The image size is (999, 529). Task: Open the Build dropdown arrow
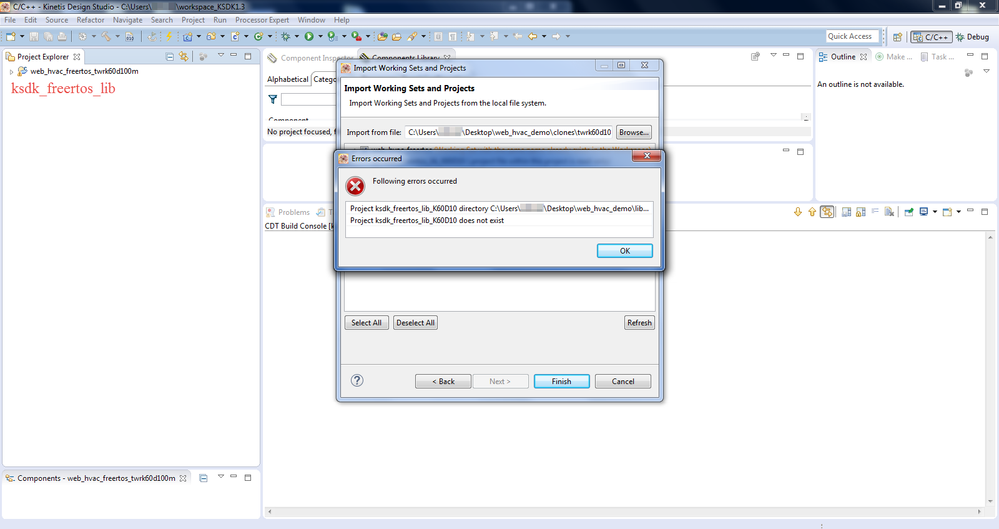pyautogui.click(x=117, y=37)
